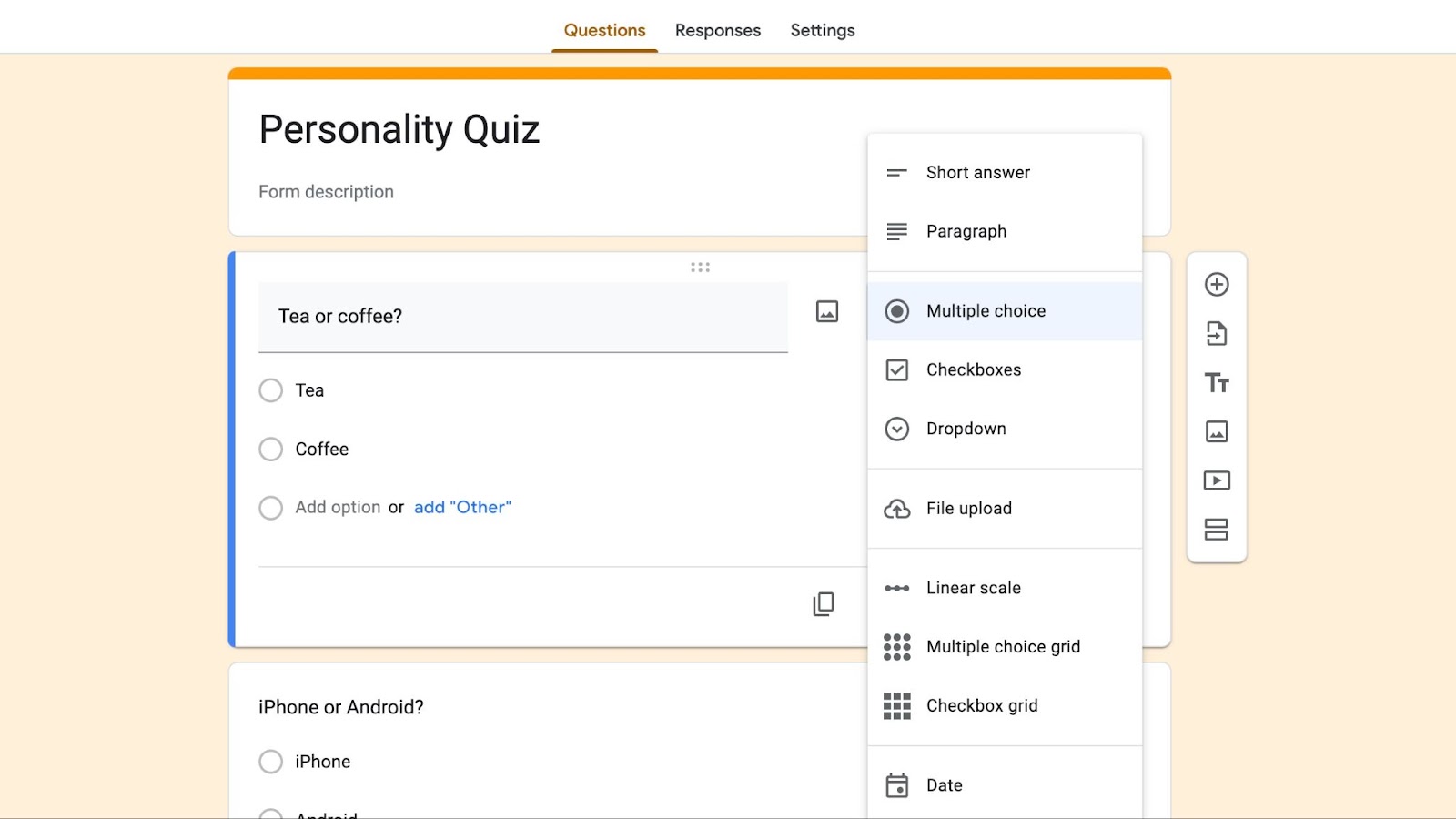
Task: Click the add "Other" link
Action: pyautogui.click(x=462, y=508)
